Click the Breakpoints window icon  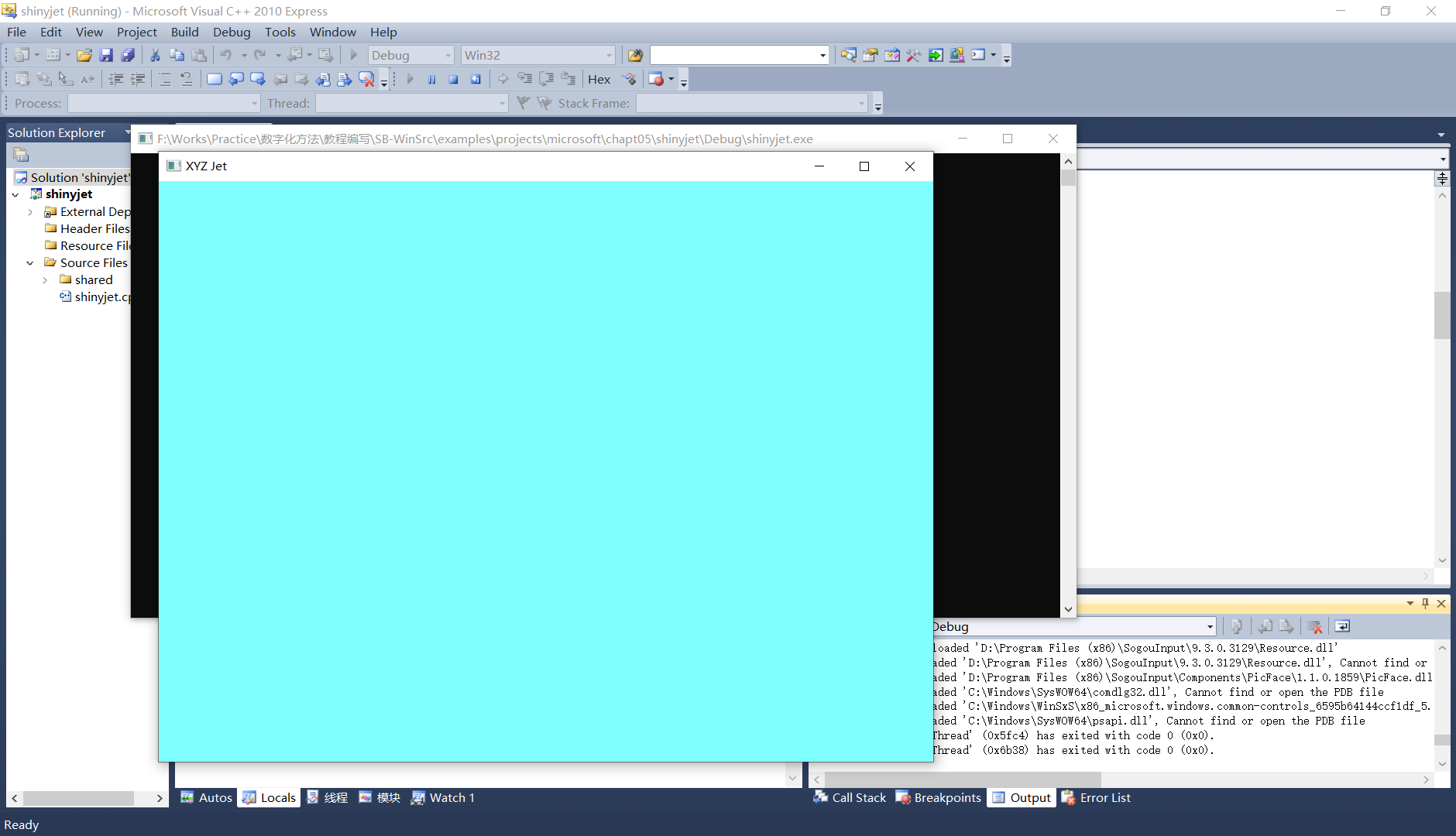pyautogui.click(x=655, y=79)
